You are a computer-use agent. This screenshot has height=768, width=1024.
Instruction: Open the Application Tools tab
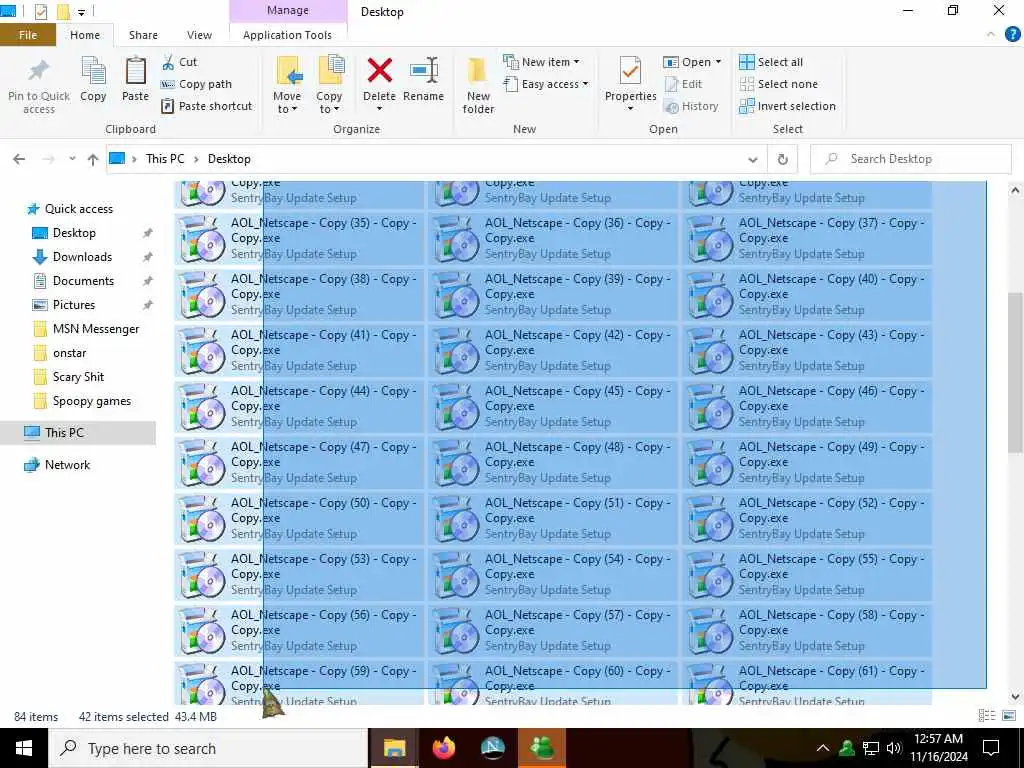pos(287,35)
